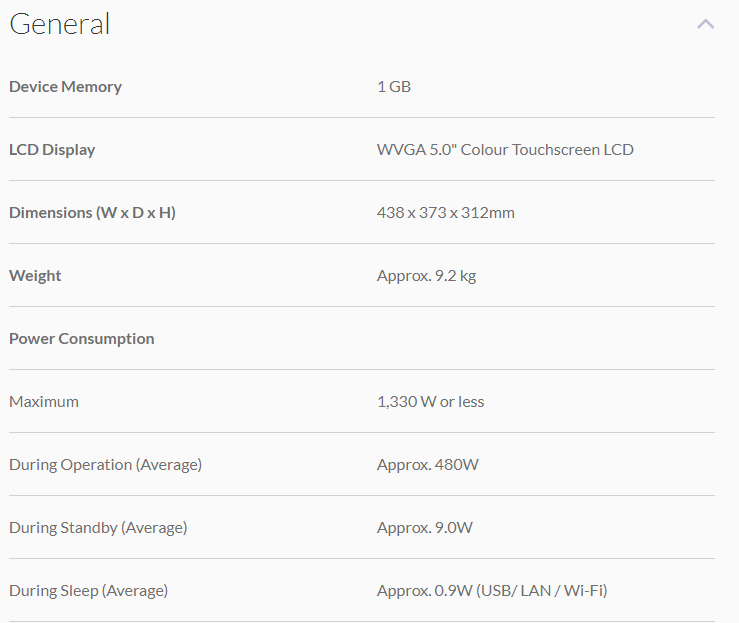Click the Maximum row label
Screen dimensions: 739x623
(x=44, y=402)
